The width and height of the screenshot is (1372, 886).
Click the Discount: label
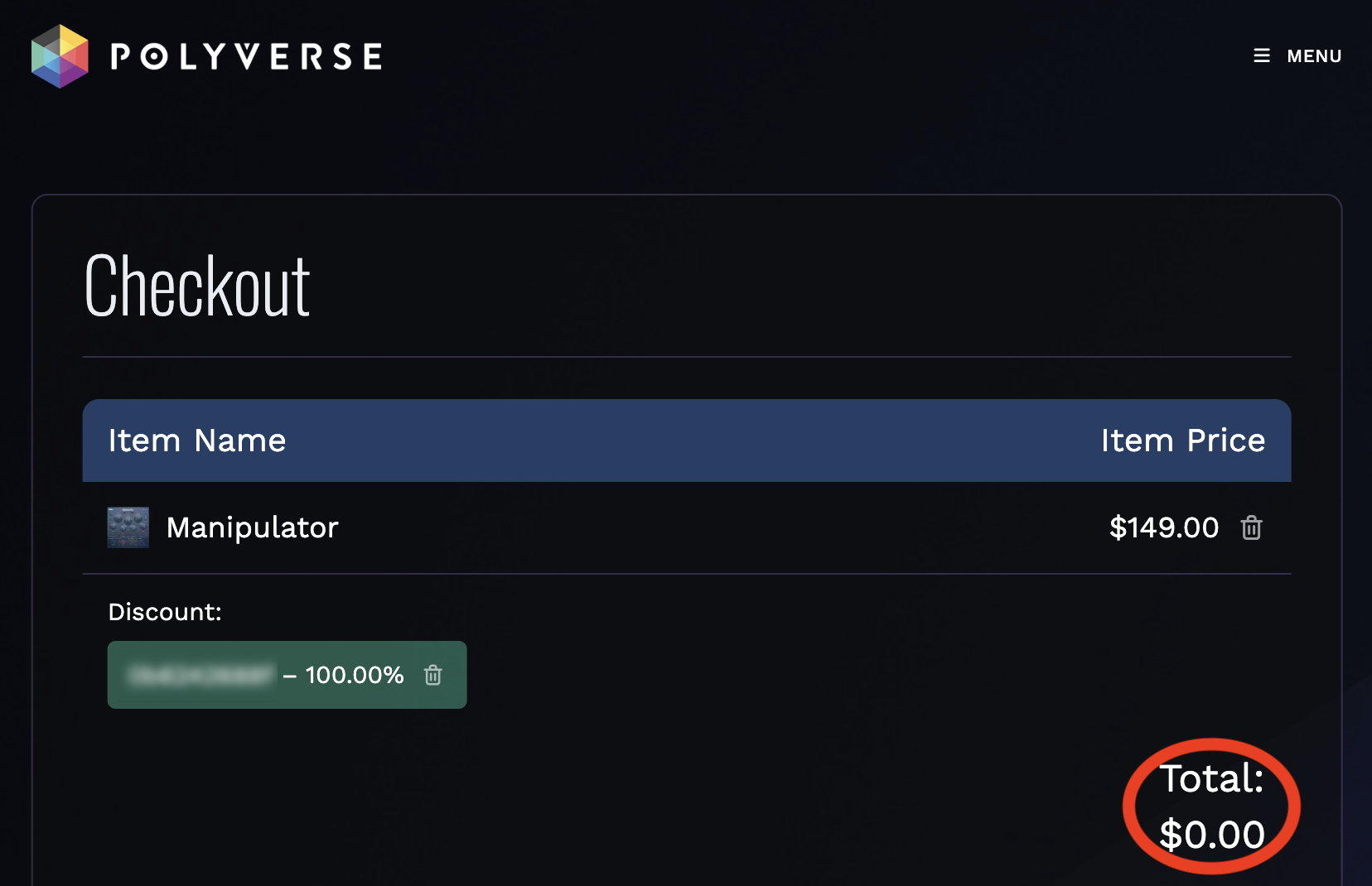pos(165,612)
